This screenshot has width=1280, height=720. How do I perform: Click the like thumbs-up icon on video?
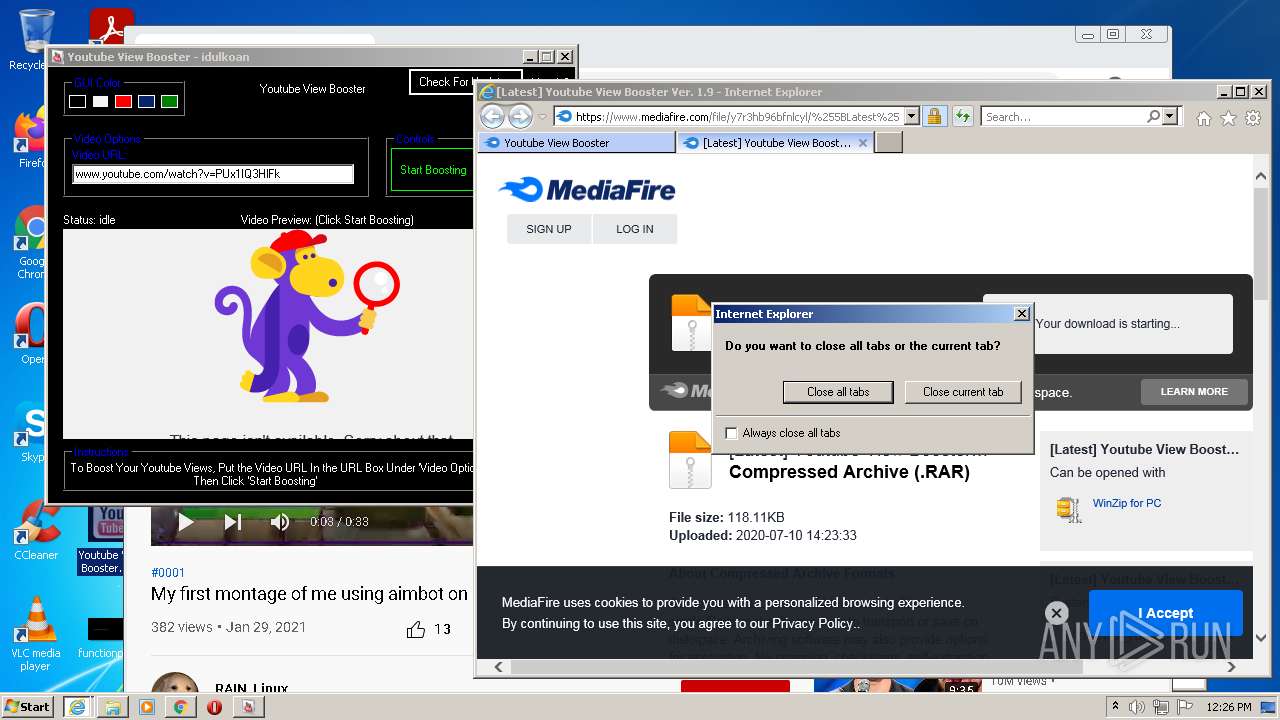pos(415,629)
